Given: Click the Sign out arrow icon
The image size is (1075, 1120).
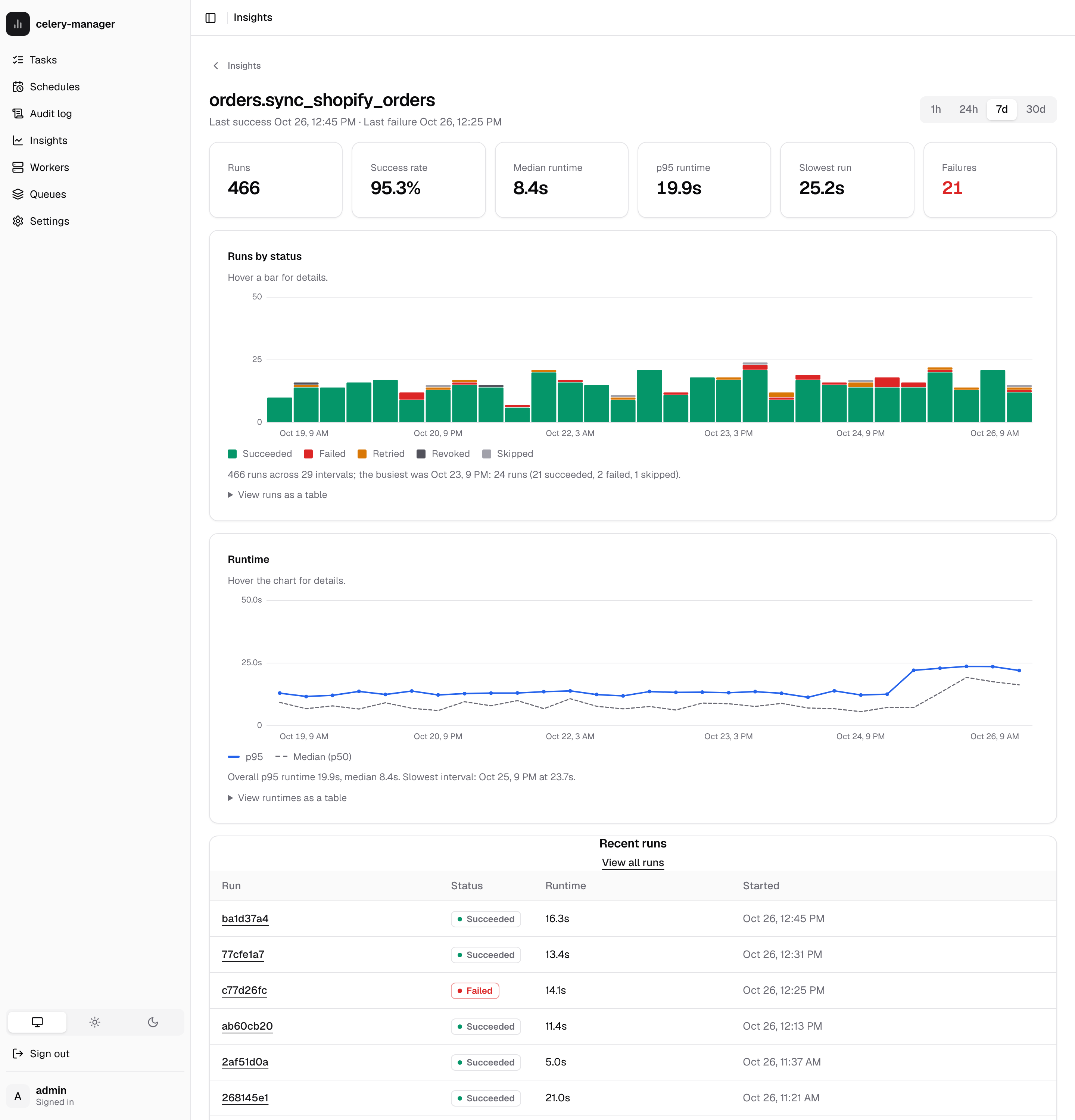Looking at the screenshot, I should point(18,1053).
